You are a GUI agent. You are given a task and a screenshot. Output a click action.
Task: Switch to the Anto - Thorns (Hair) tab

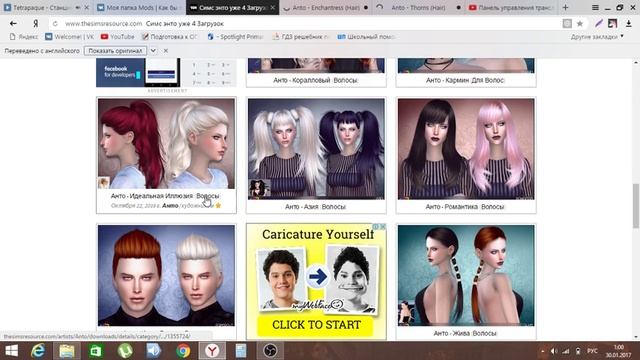coord(418,7)
